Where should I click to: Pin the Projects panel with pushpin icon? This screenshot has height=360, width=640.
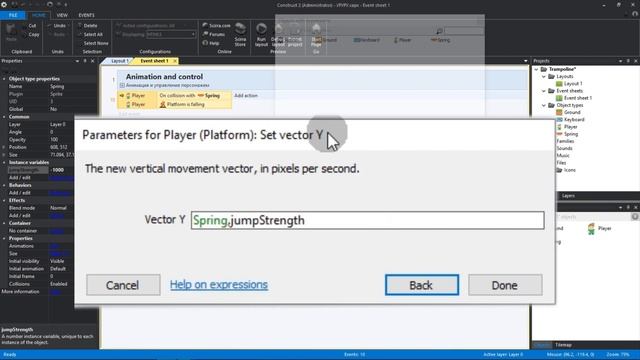[x=628, y=61]
